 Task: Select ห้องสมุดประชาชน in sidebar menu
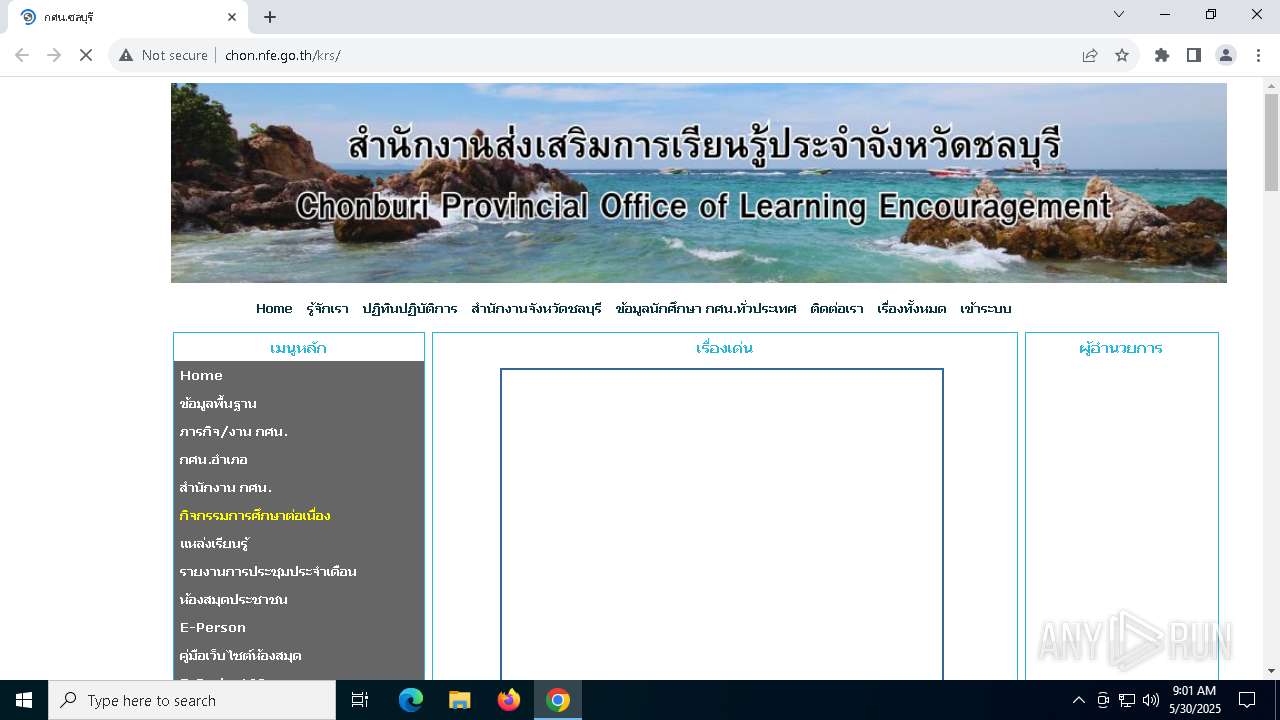point(299,599)
